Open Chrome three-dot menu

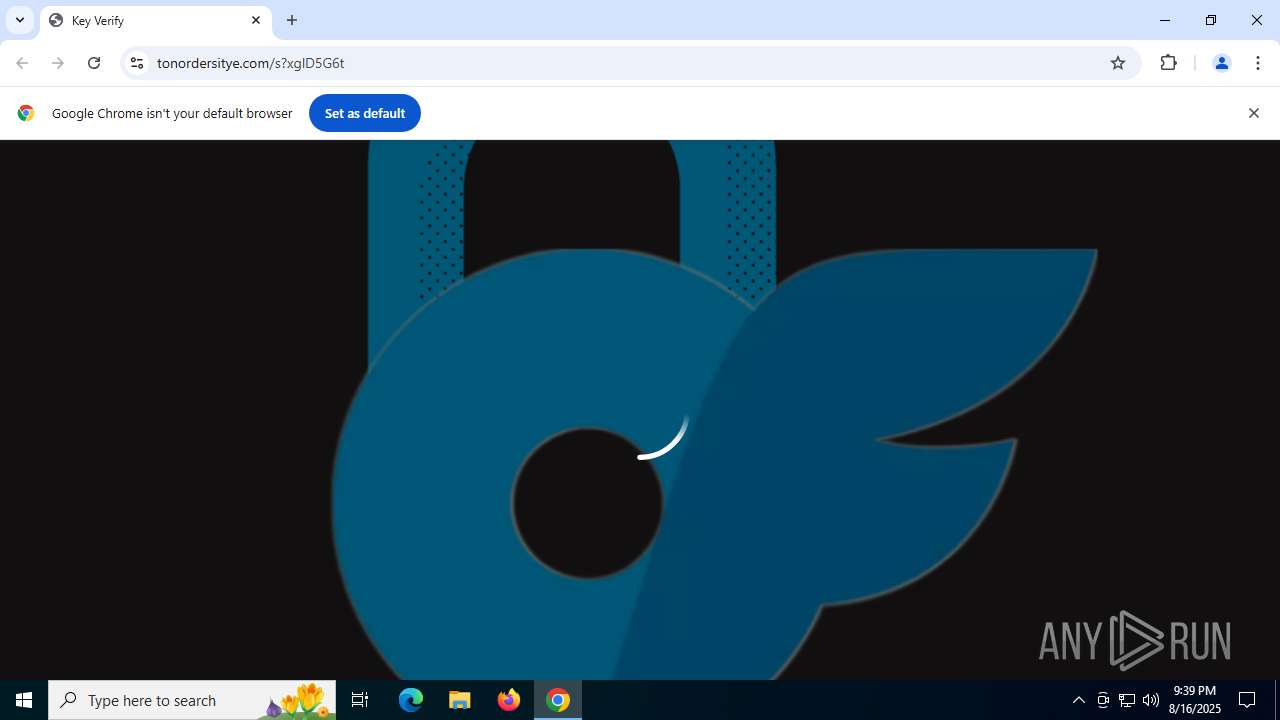pos(1258,63)
